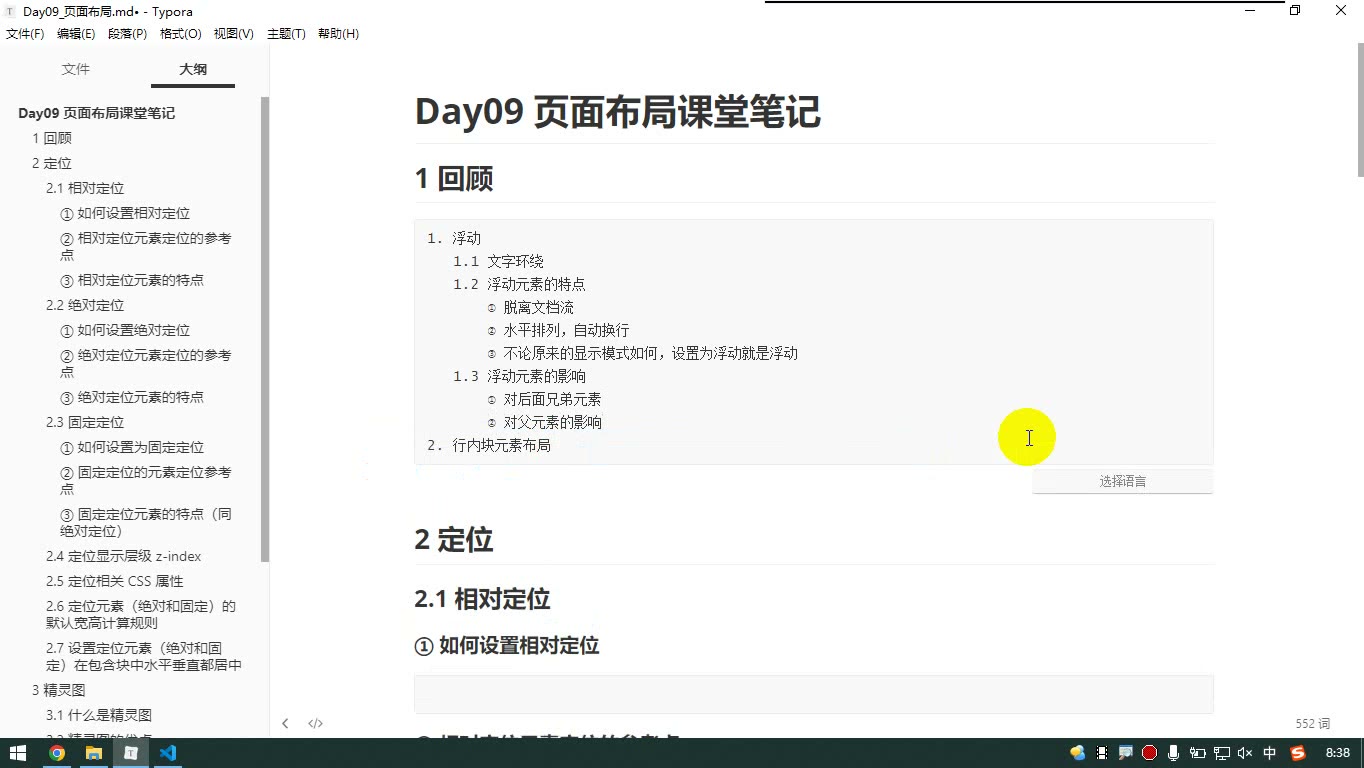1364x768 pixels.
Task: Open the Windows Start menu
Action: [18, 753]
